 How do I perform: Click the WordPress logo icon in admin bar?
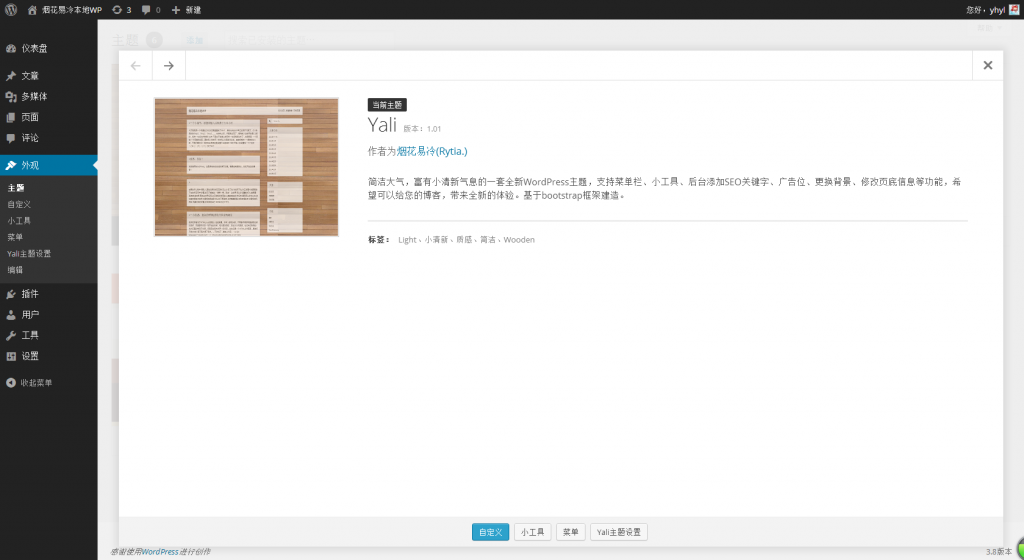[x=11, y=10]
